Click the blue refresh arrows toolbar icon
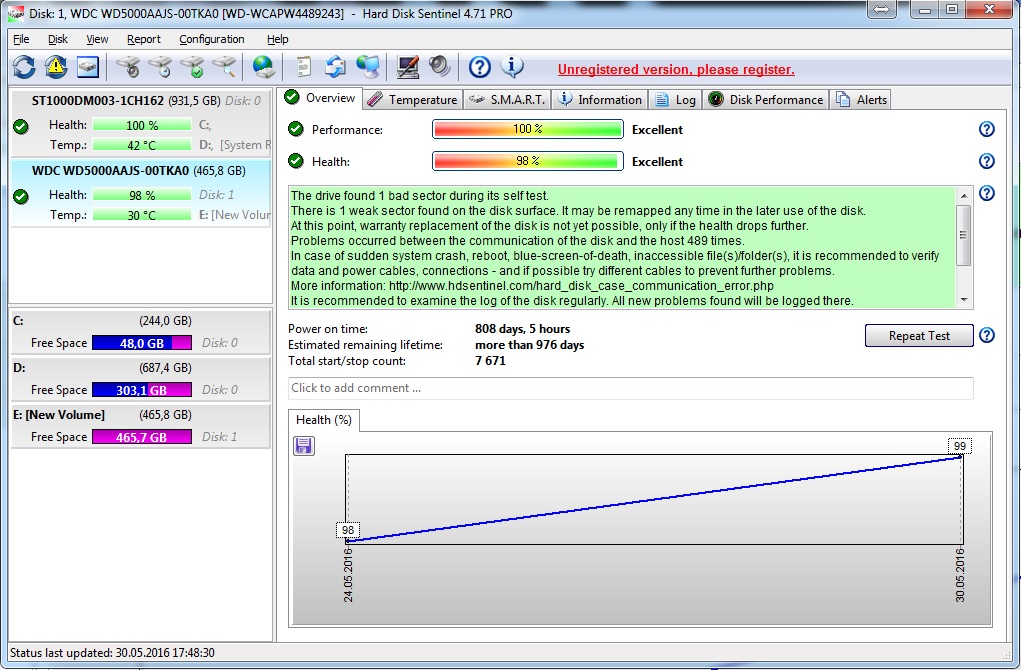The image size is (1021, 671). 24,67
